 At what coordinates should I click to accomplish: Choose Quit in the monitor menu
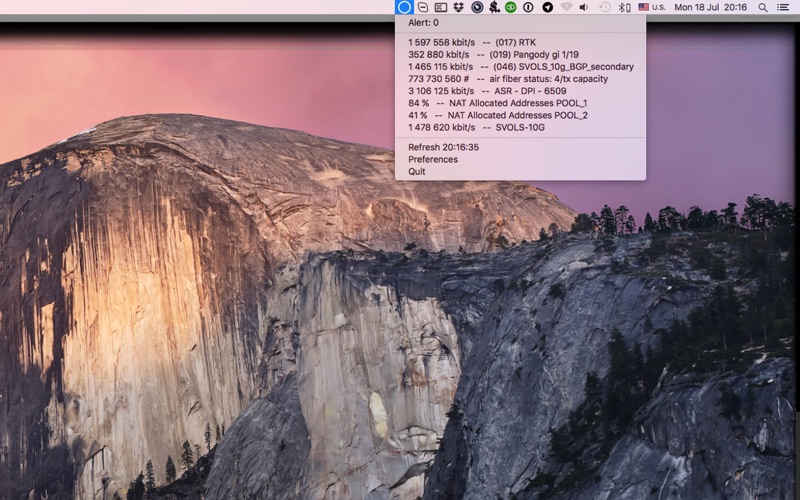520,171
